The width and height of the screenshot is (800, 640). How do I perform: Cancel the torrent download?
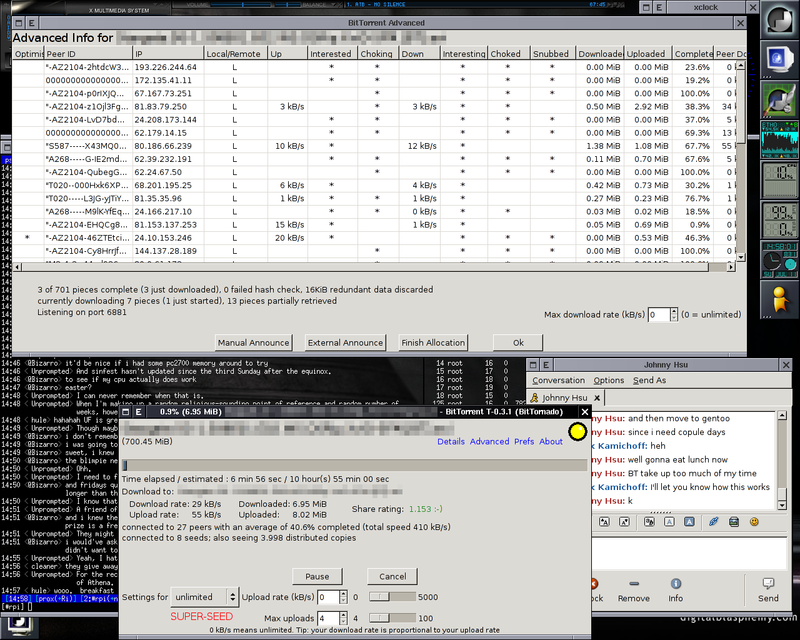(393, 576)
